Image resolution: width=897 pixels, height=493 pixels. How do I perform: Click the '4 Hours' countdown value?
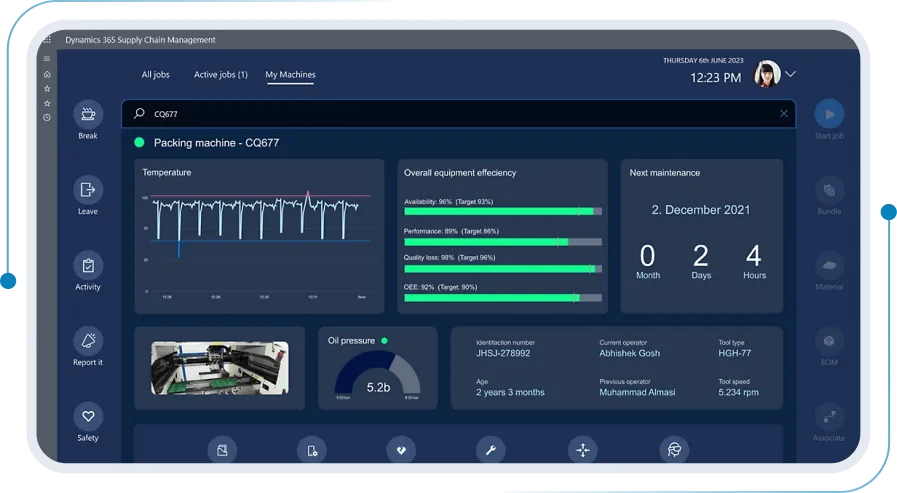tap(754, 261)
